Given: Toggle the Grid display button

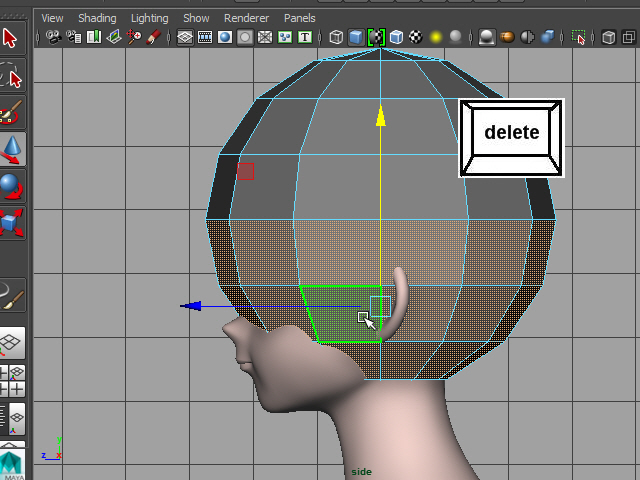Looking at the screenshot, I should click(x=185, y=38).
